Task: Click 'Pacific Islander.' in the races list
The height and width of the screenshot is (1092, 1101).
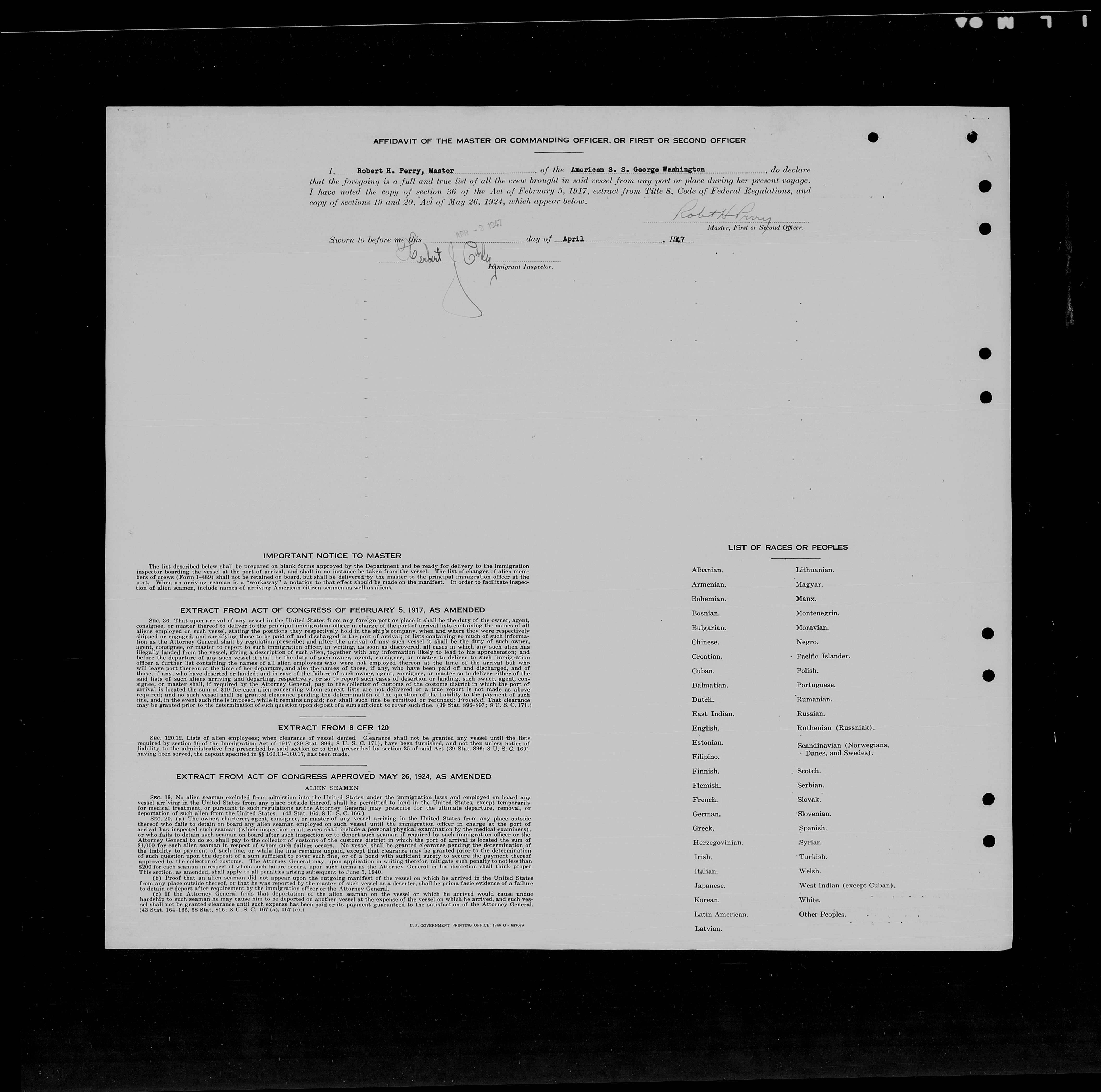Action: (823, 656)
